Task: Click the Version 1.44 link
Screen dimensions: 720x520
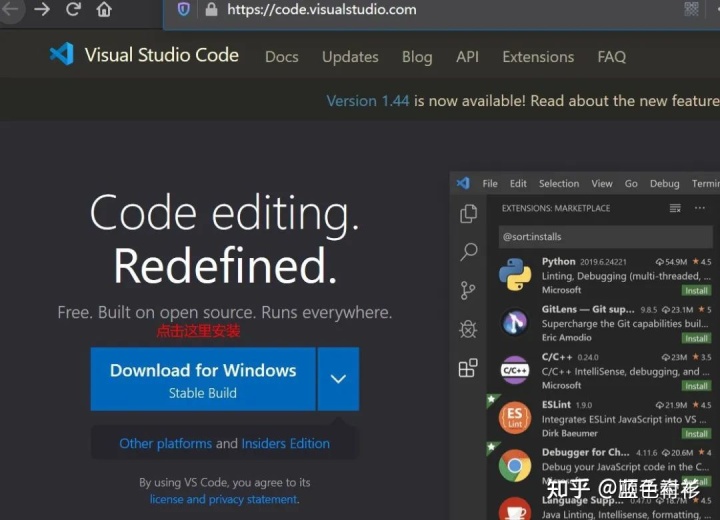Action: pyautogui.click(x=367, y=101)
